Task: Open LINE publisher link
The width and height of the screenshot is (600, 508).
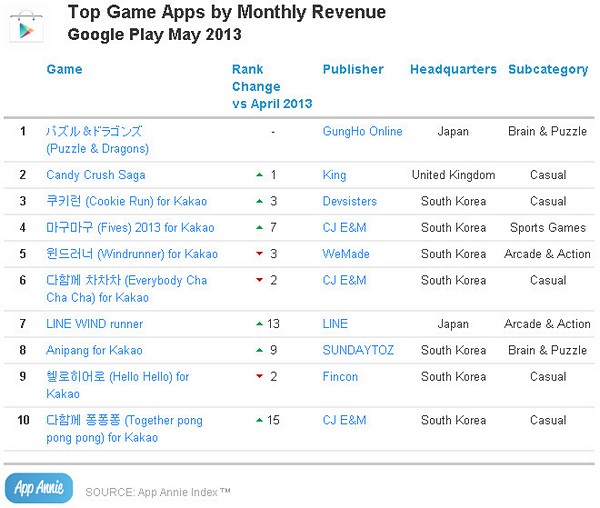Action: click(x=335, y=324)
